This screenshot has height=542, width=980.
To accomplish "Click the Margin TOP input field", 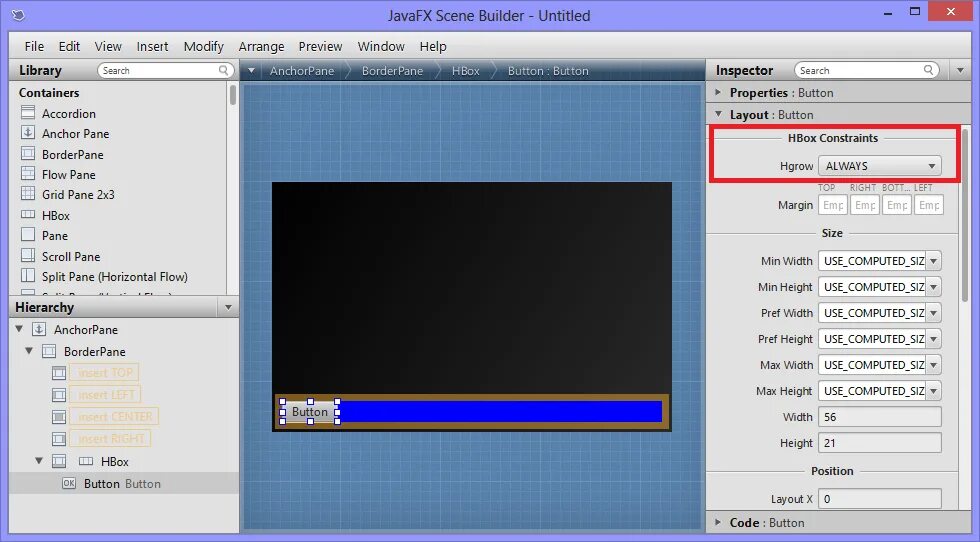I will tap(833, 205).
